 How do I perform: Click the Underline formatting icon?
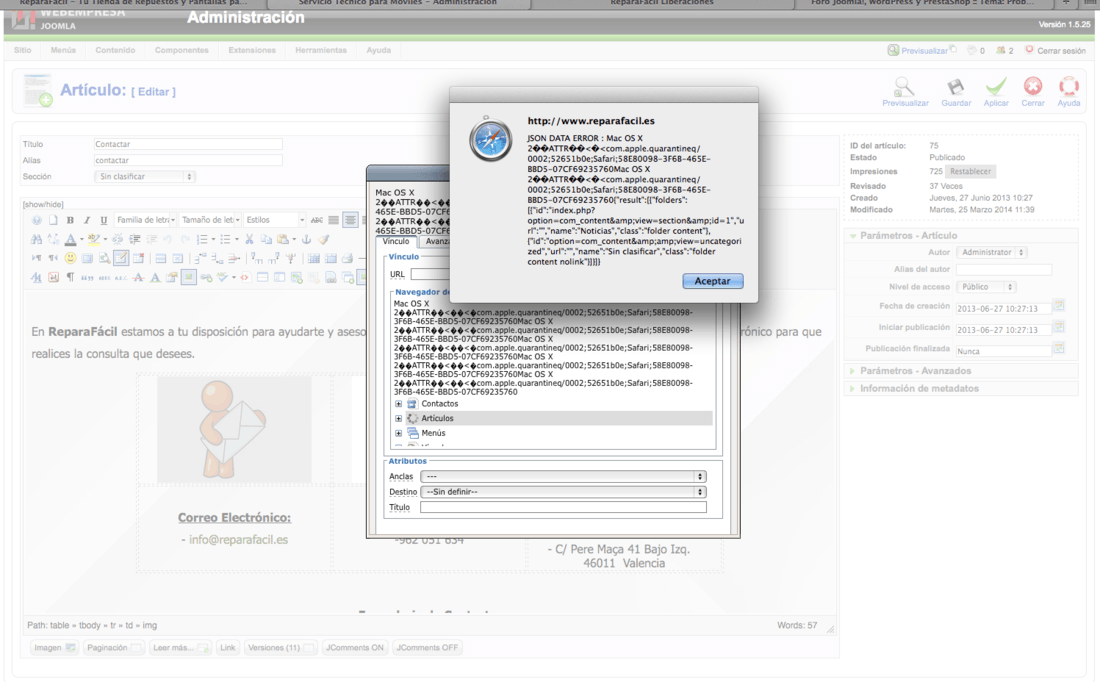point(104,220)
